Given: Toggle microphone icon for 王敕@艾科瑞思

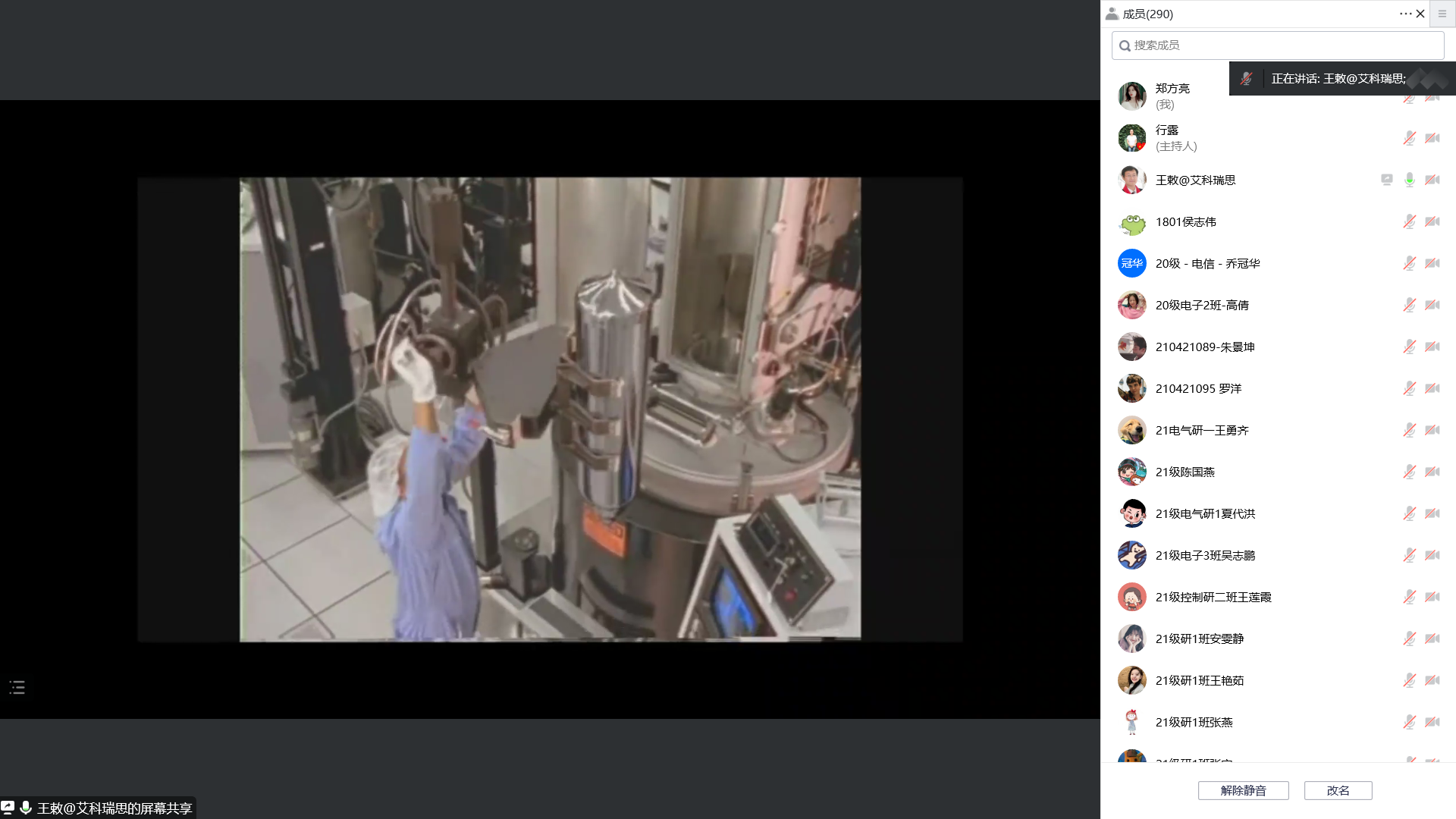Looking at the screenshot, I should (x=1409, y=180).
